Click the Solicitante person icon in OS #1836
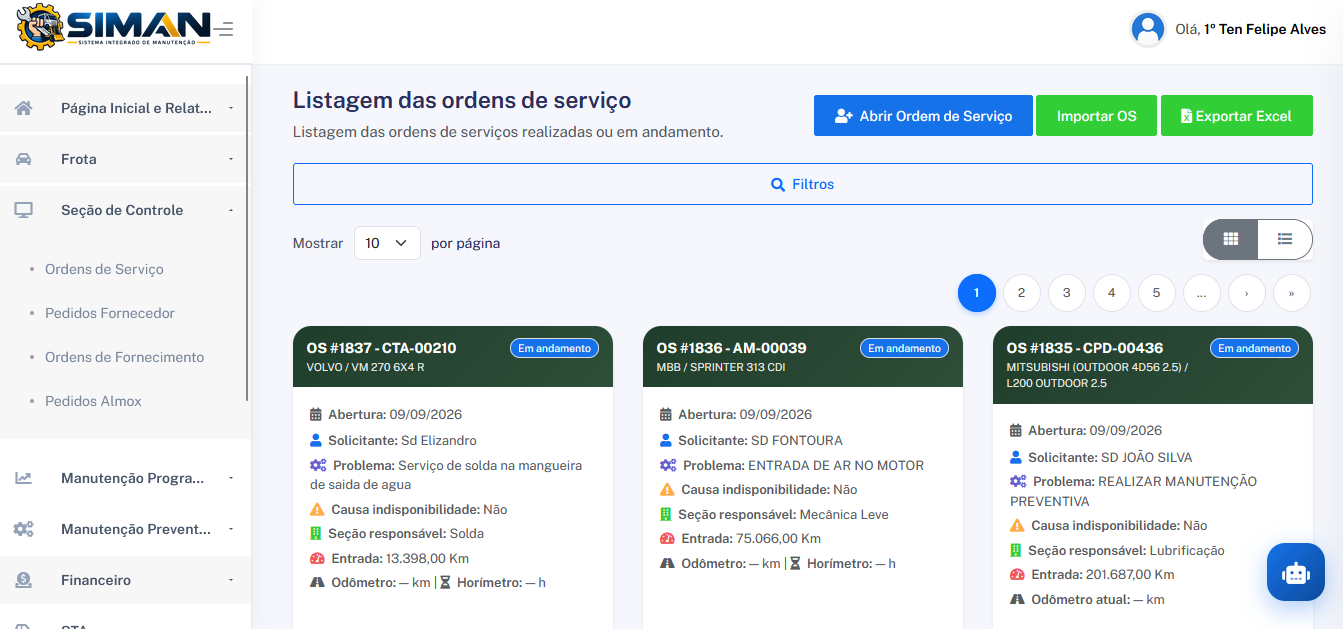 pos(666,440)
